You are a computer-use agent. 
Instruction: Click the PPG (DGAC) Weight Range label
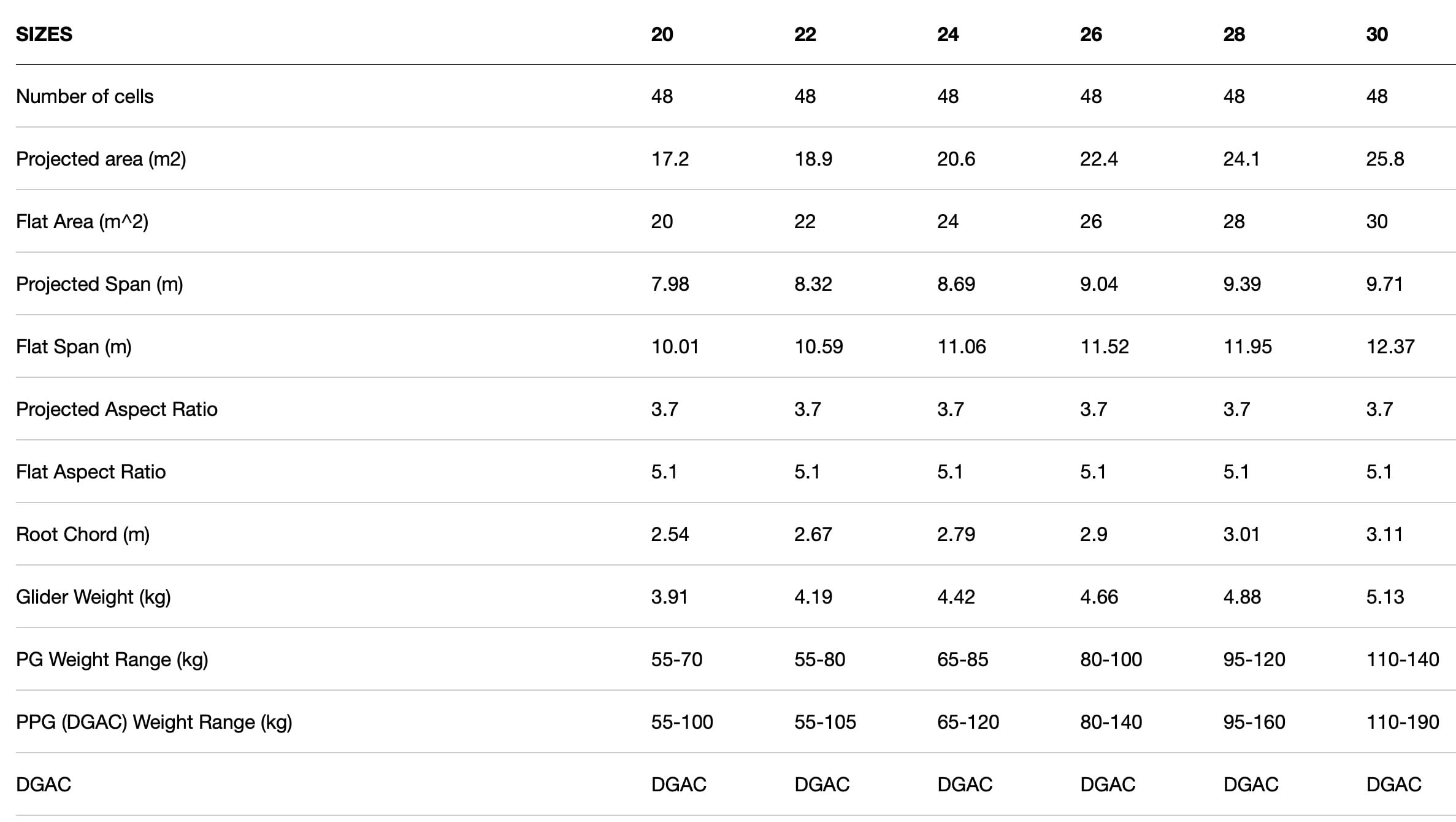pos(154,722)
